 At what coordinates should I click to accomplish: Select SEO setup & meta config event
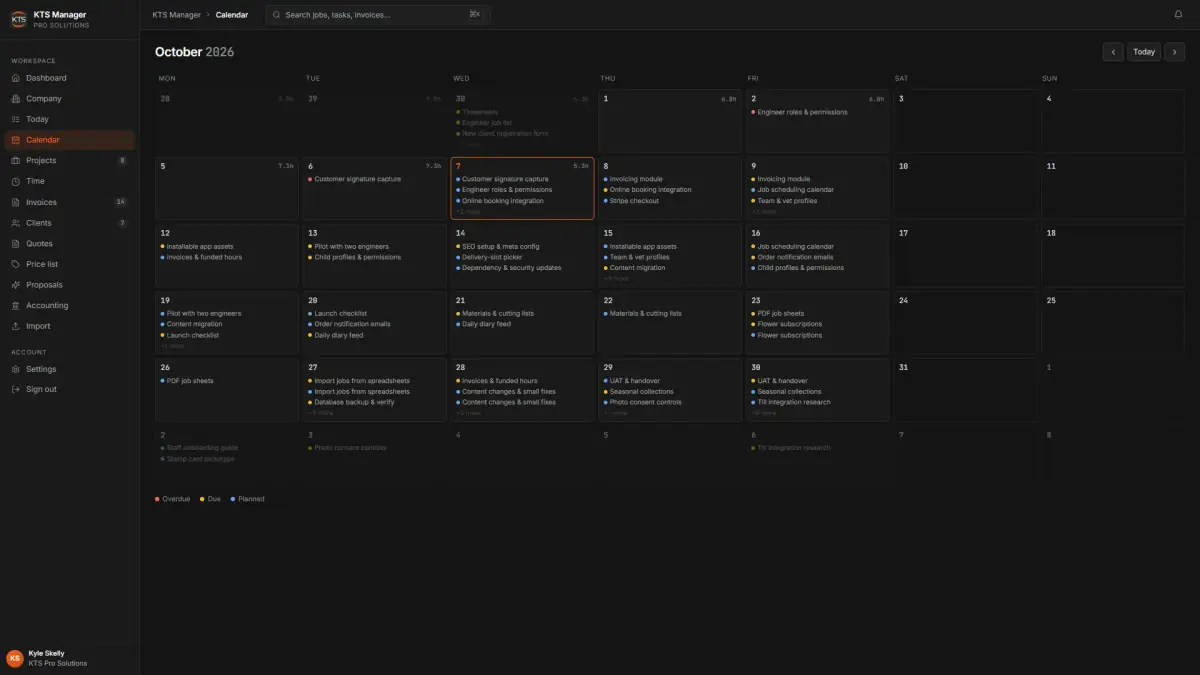click(x=500, y=246)
